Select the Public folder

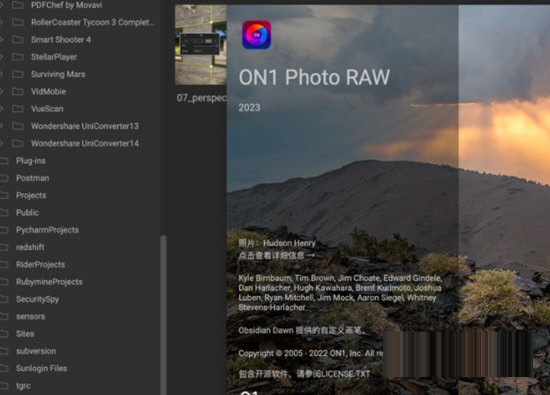click(x=27, y=213)
